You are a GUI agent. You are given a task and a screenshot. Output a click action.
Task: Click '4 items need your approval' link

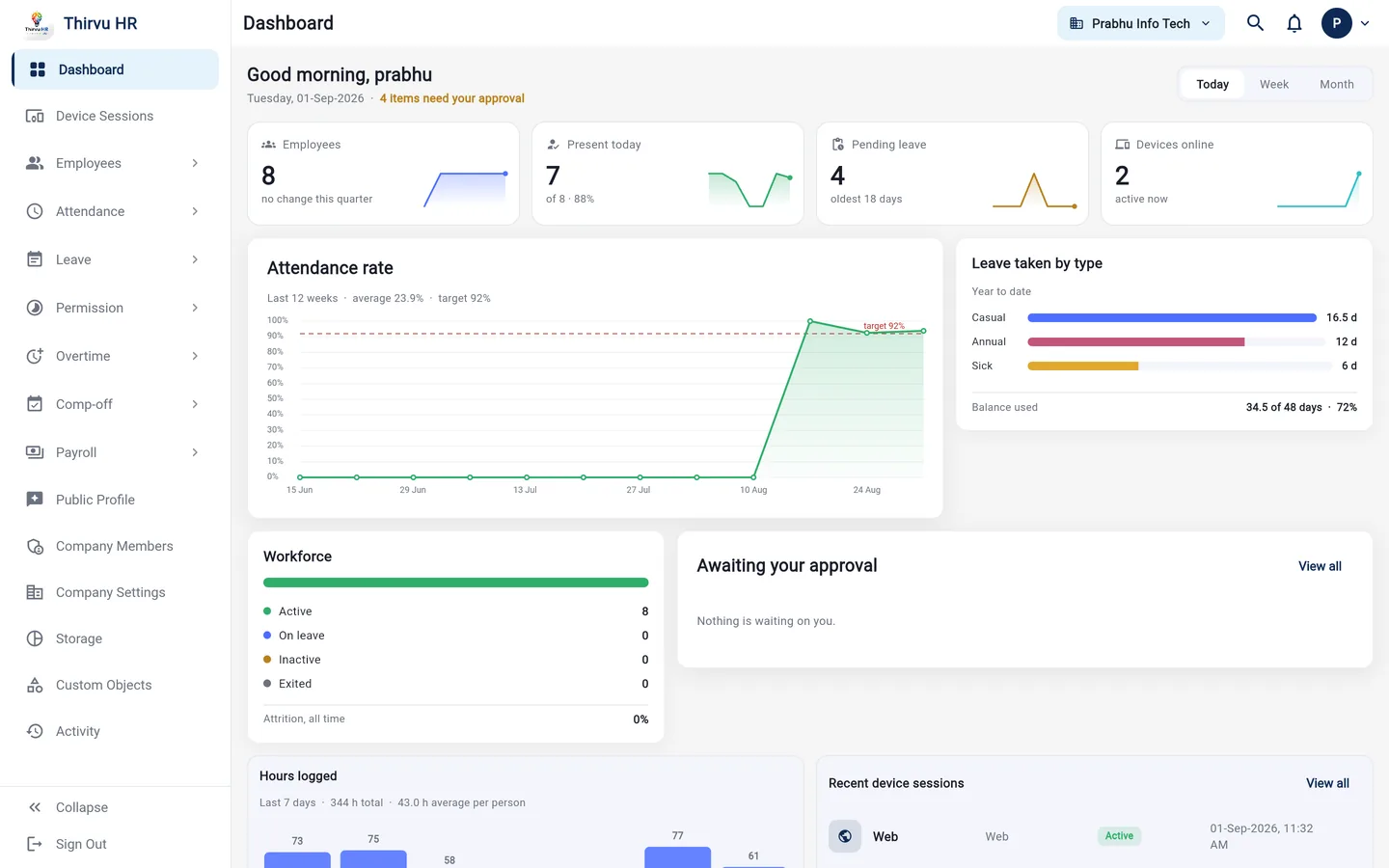pos(452,98)
